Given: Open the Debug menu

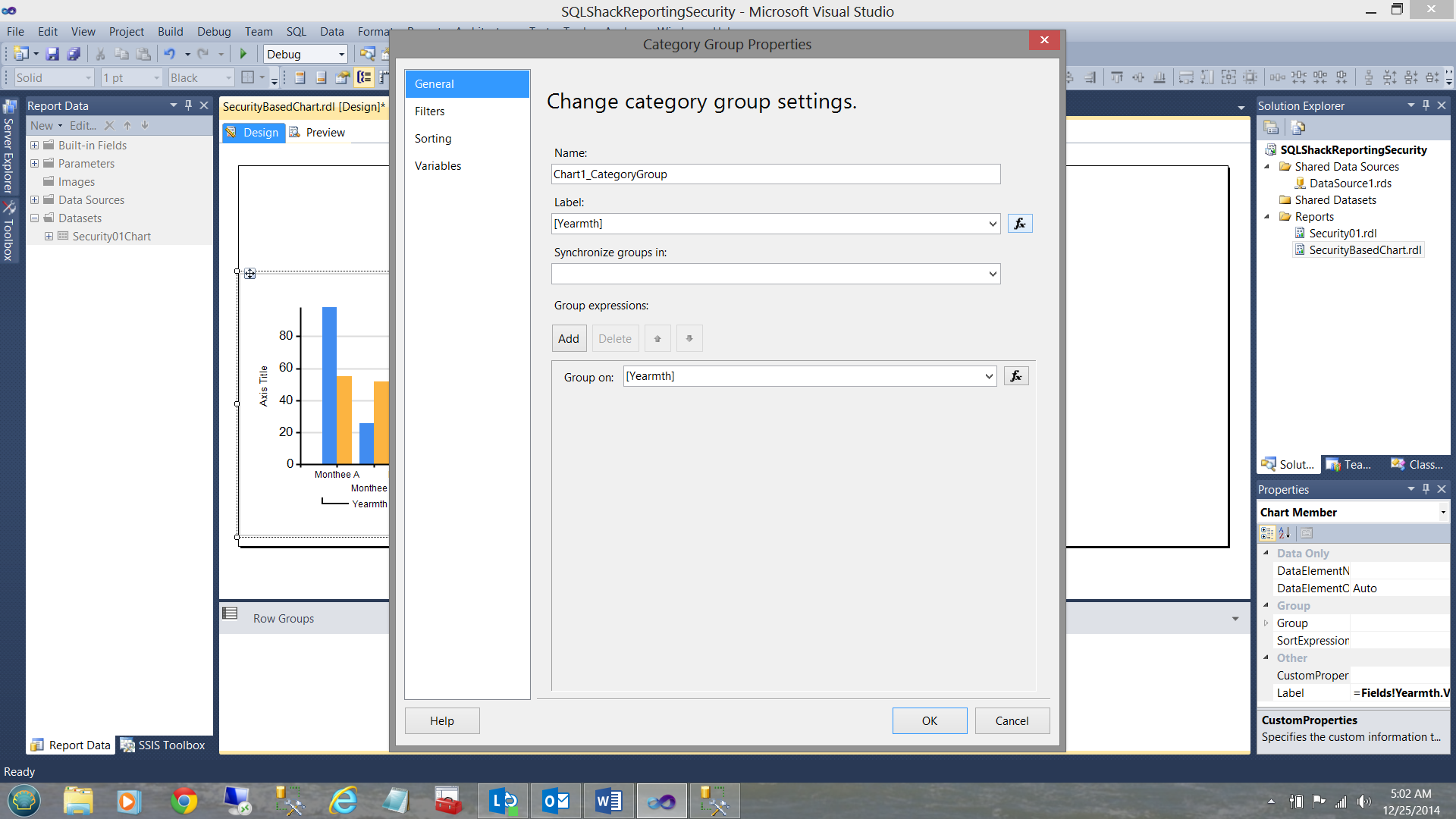Looking at the screenshot, I should point(213,31).
